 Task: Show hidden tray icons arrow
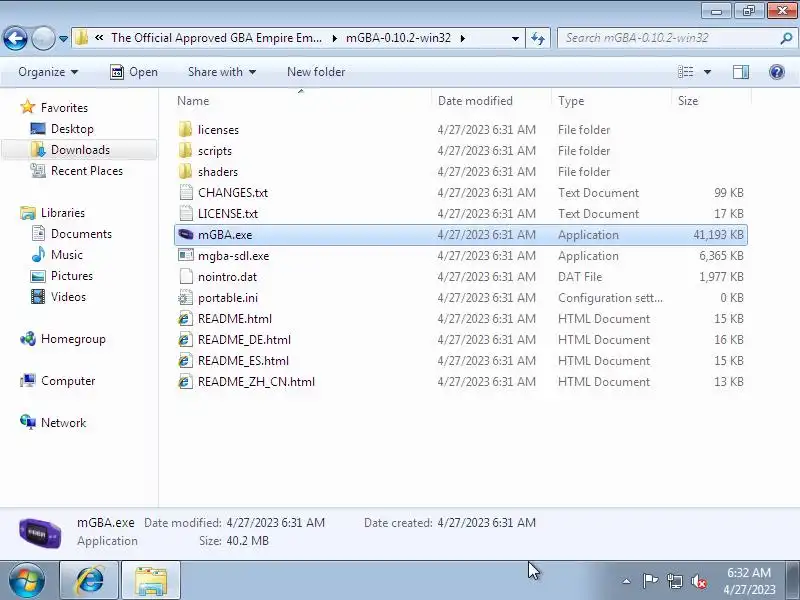tap(627, 581)
